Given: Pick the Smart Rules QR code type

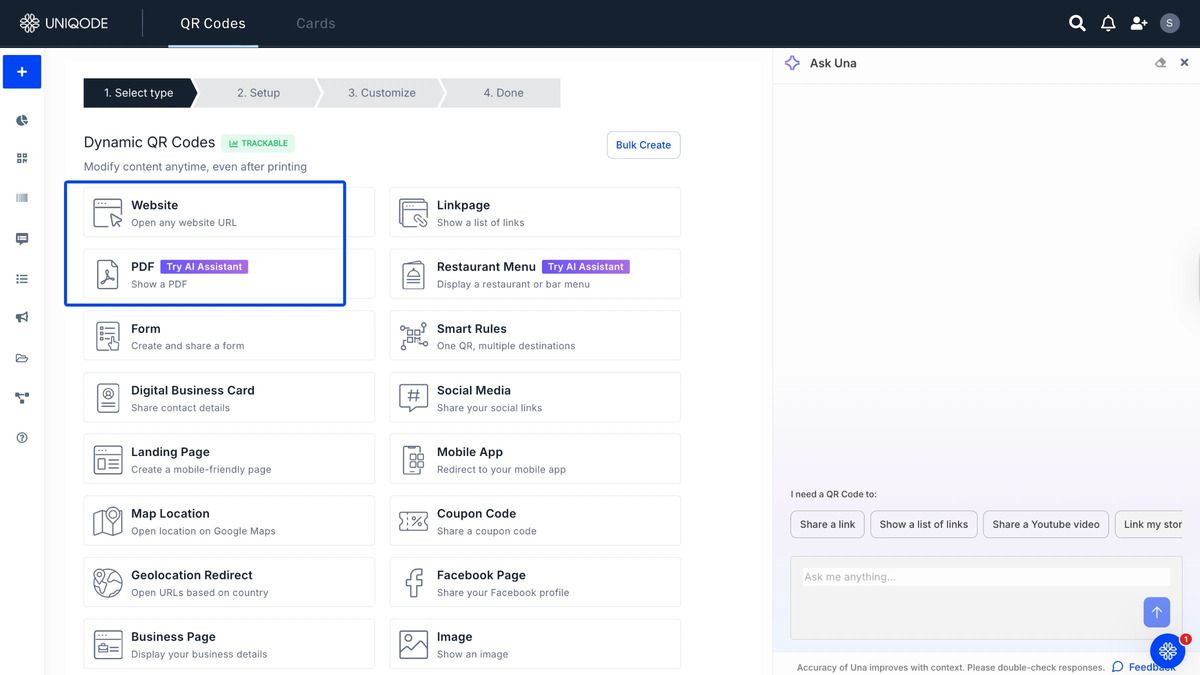Looking at the screenshot, I should [x=535, y=336].
